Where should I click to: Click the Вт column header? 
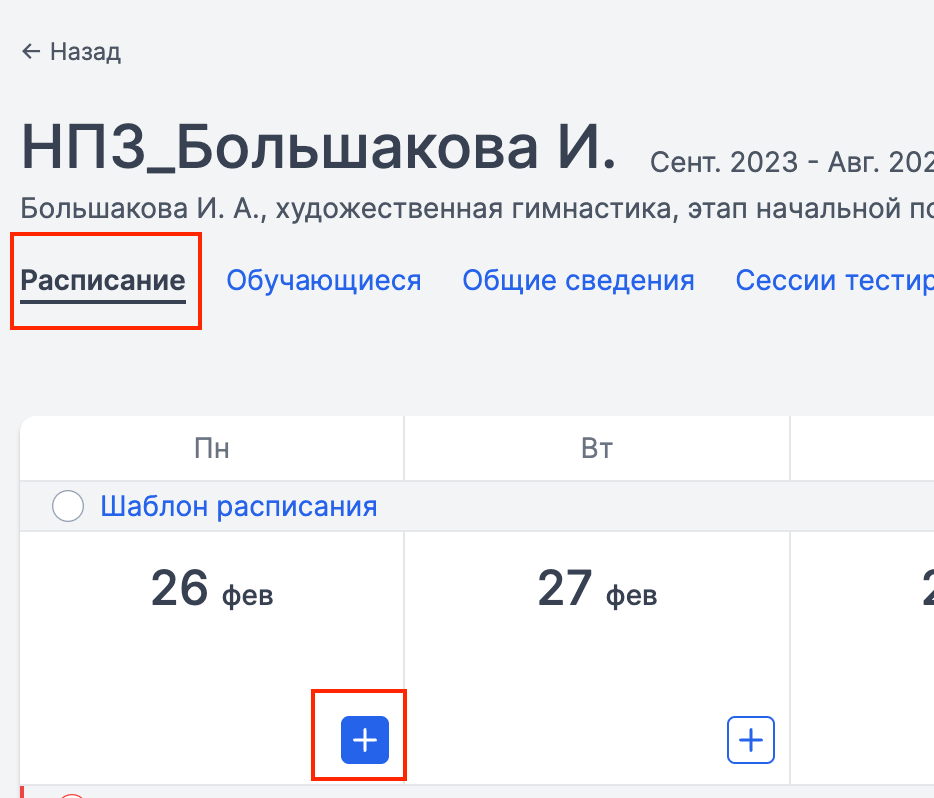[597, 449]
